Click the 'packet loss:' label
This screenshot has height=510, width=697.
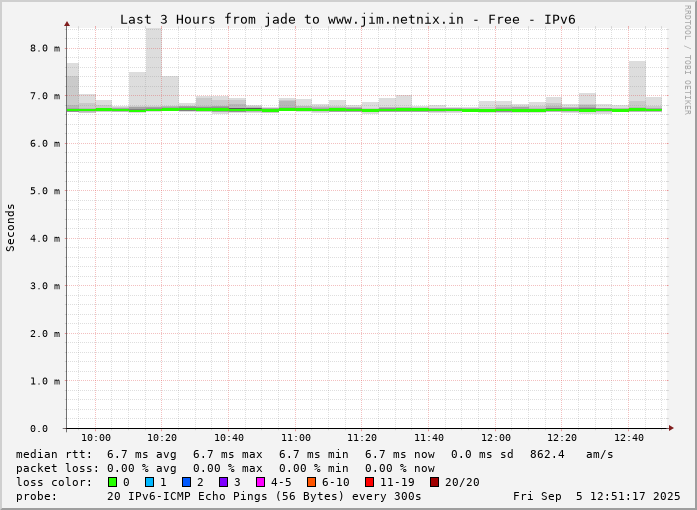tap(57, 468)
